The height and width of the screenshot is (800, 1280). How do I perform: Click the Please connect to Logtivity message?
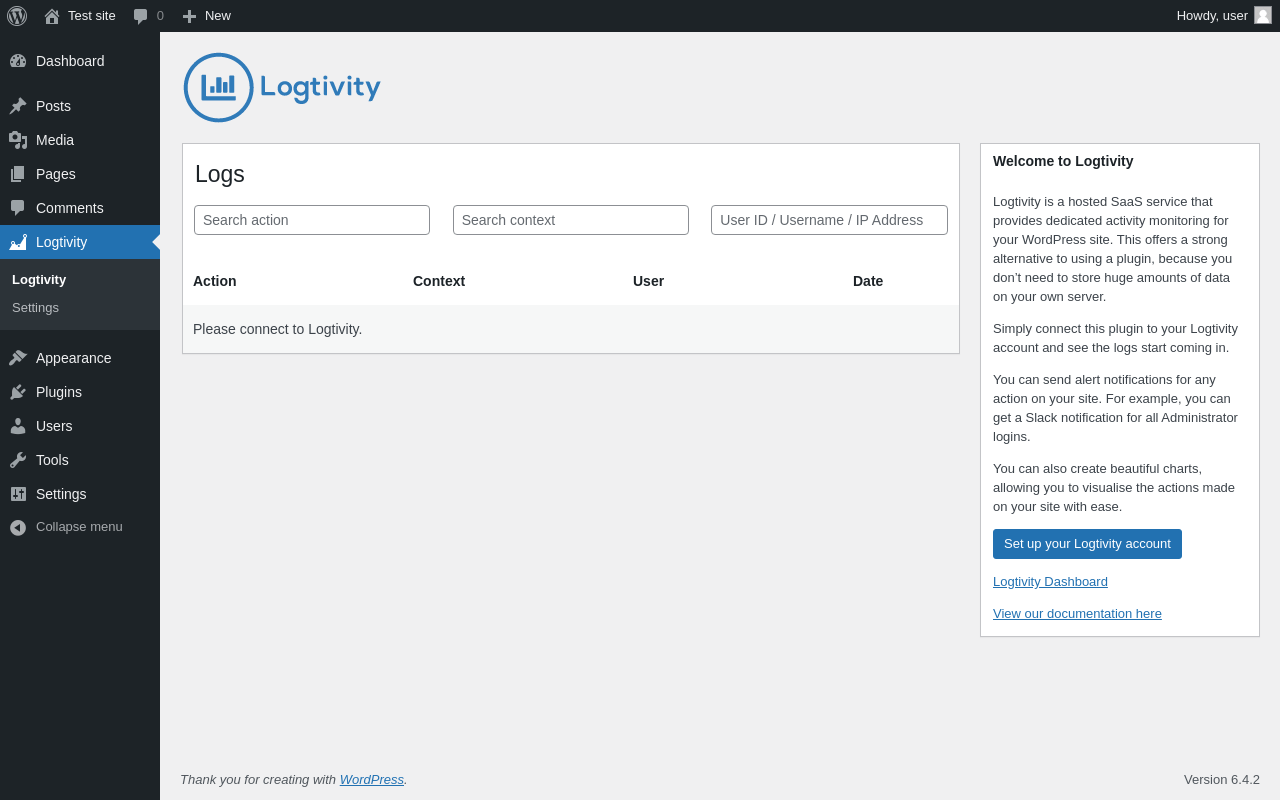(x=278, y=329)
